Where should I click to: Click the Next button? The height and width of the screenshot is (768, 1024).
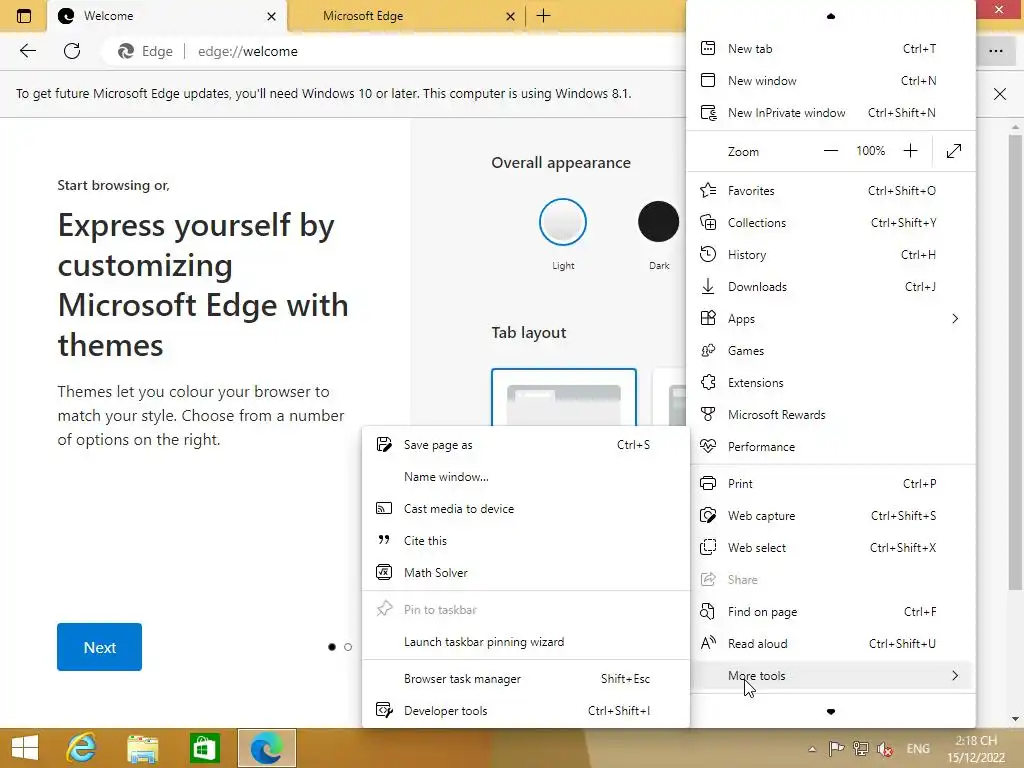[x=99, y=647]
